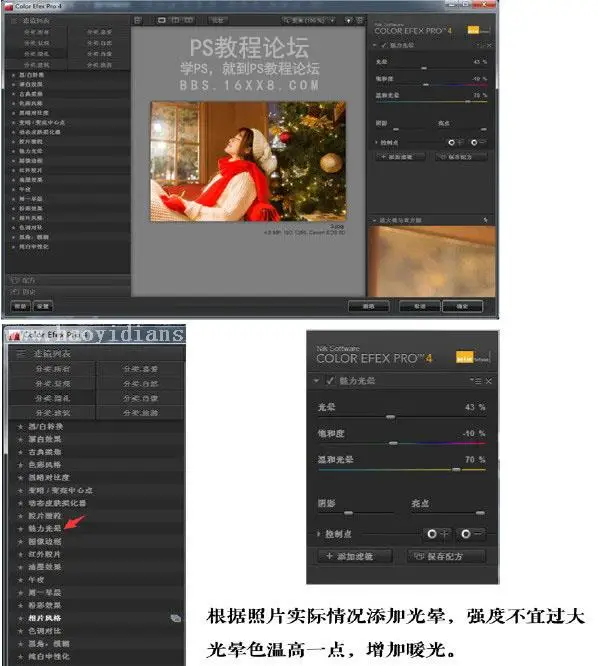Viewport: 598px width, 666px height.
Task: Select side-by-side preview view in main toolbar
Action: (188, 20)
